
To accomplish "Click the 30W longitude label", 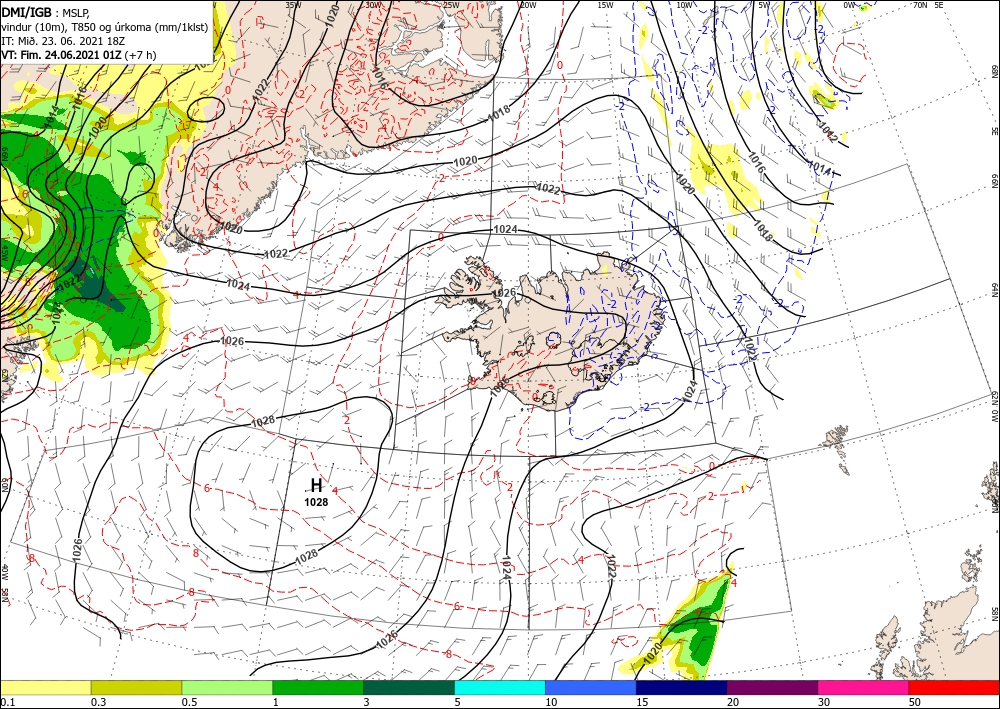I will point(374,5).
